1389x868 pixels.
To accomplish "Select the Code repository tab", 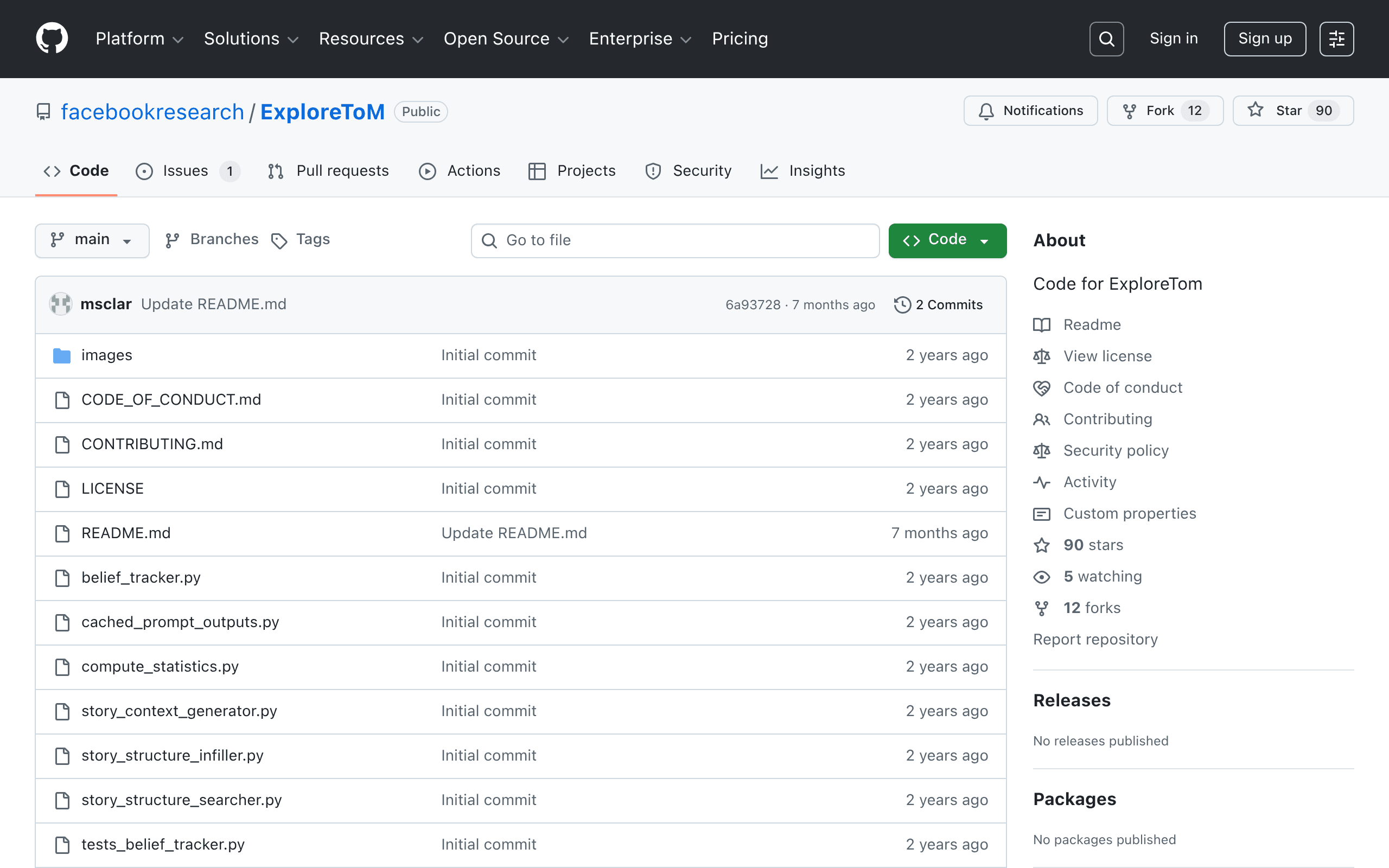I will [x=77, y=171].
